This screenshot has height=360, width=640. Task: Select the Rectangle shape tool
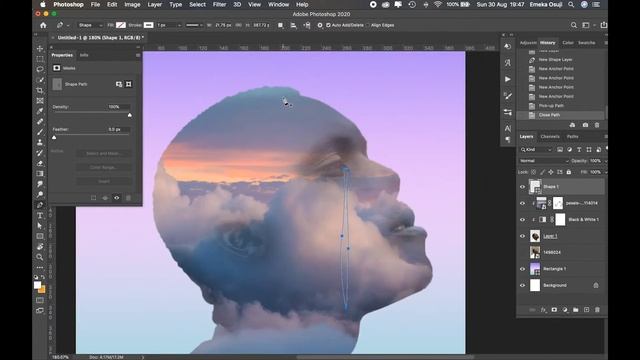(40, 236)
